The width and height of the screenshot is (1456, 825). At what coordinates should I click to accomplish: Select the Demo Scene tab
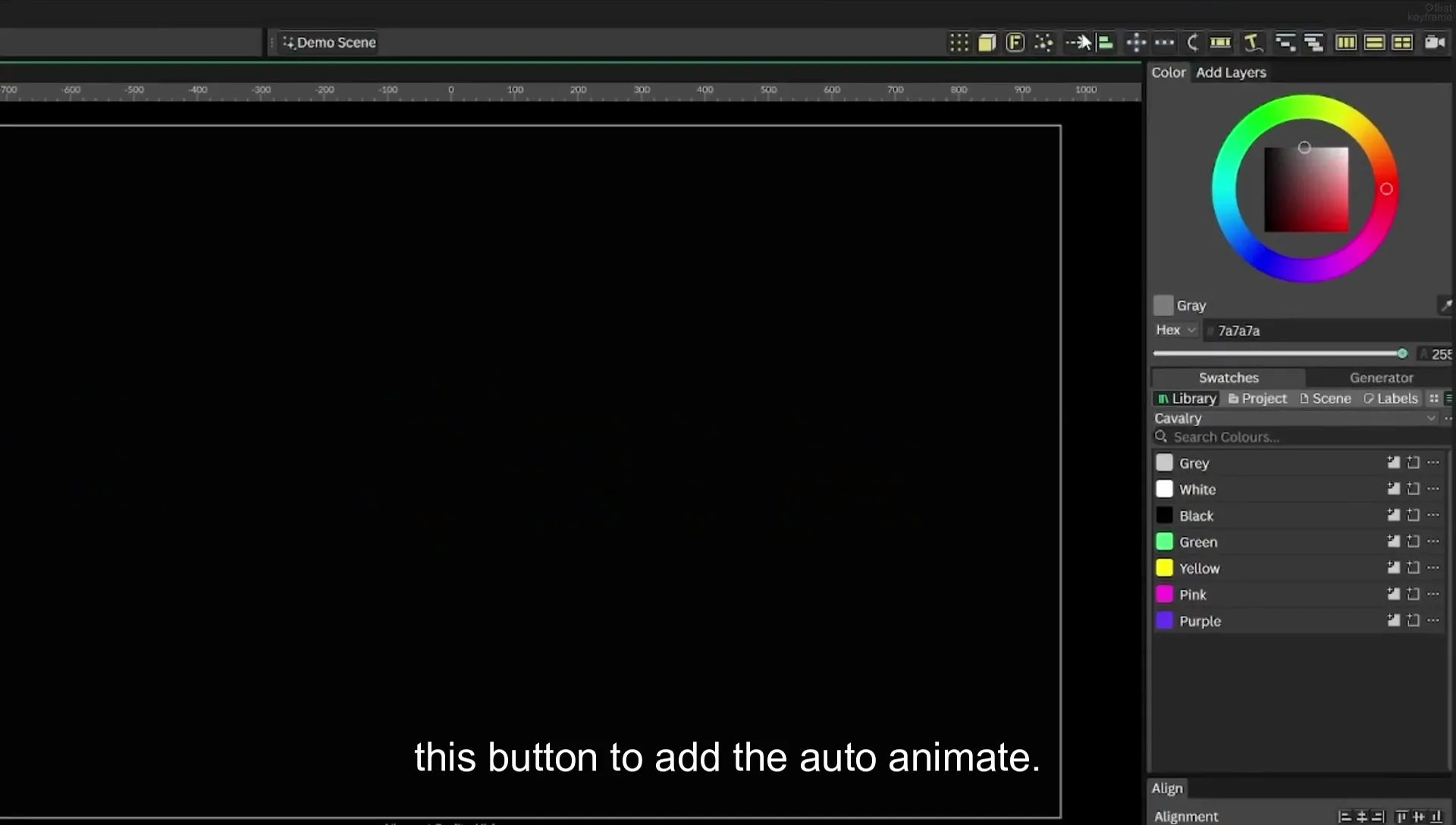tap(329, 42)
